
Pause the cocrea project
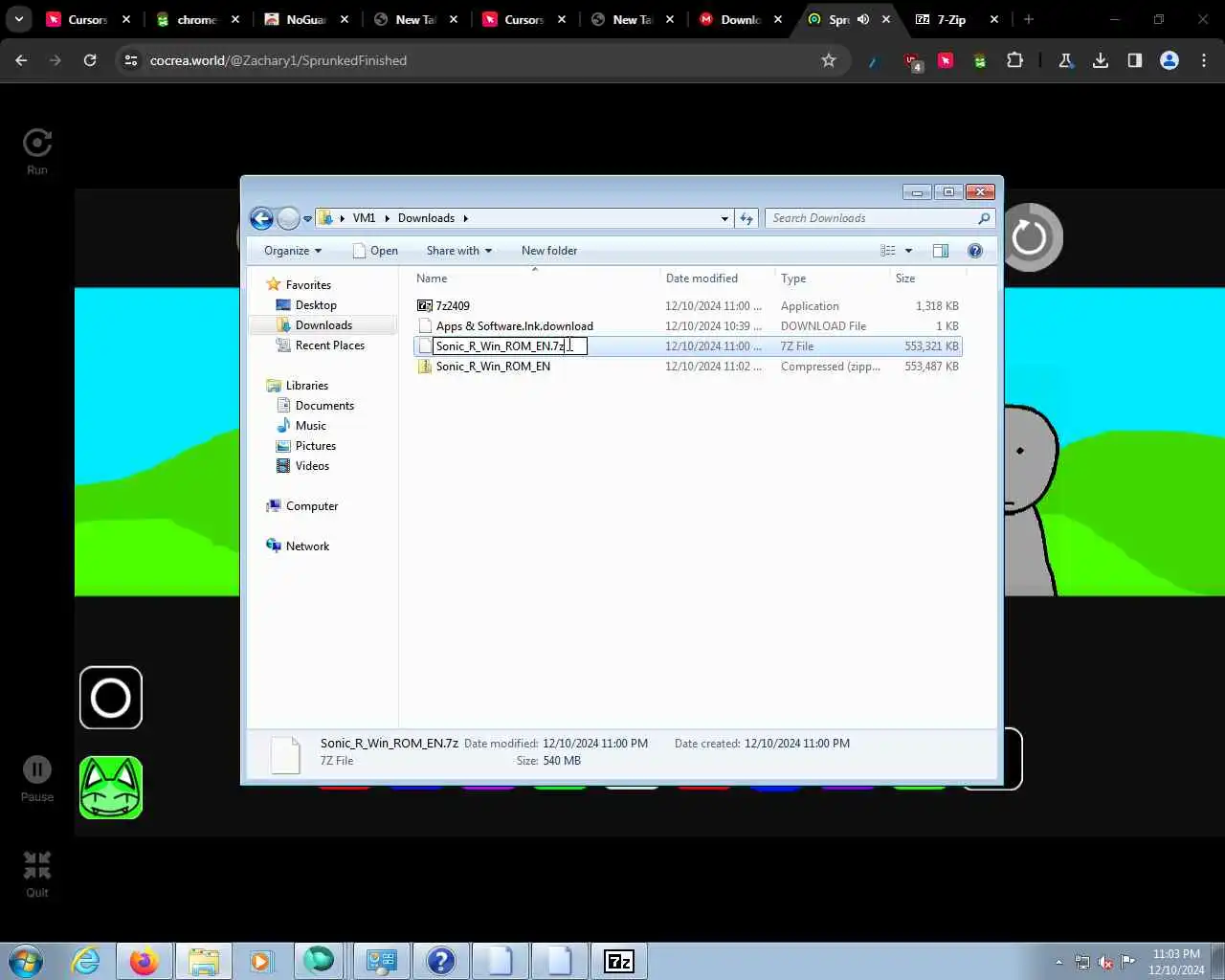(x=36, y=769)
